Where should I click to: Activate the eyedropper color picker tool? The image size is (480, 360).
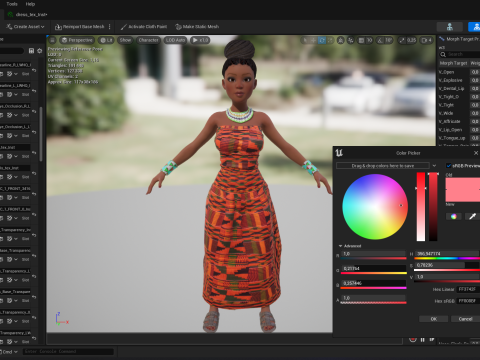click(x=472, y=217)
